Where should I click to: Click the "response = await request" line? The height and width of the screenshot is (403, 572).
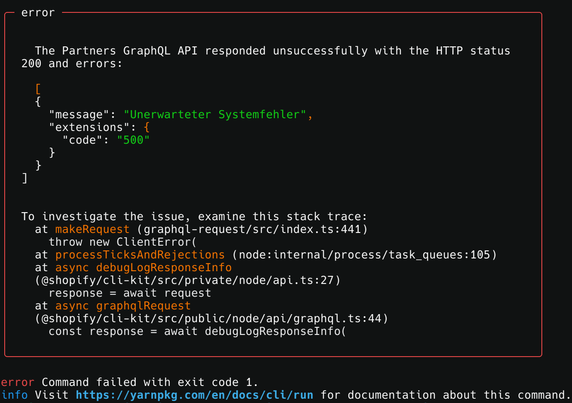(130, 293)
